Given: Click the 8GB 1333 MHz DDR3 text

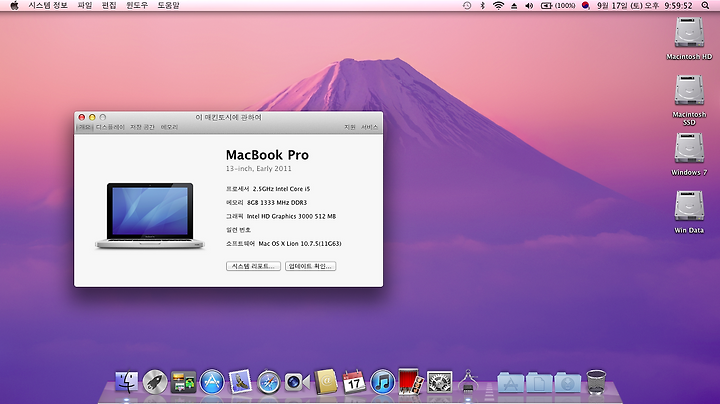Looking at the screenshot, I should tap(277, 202).
